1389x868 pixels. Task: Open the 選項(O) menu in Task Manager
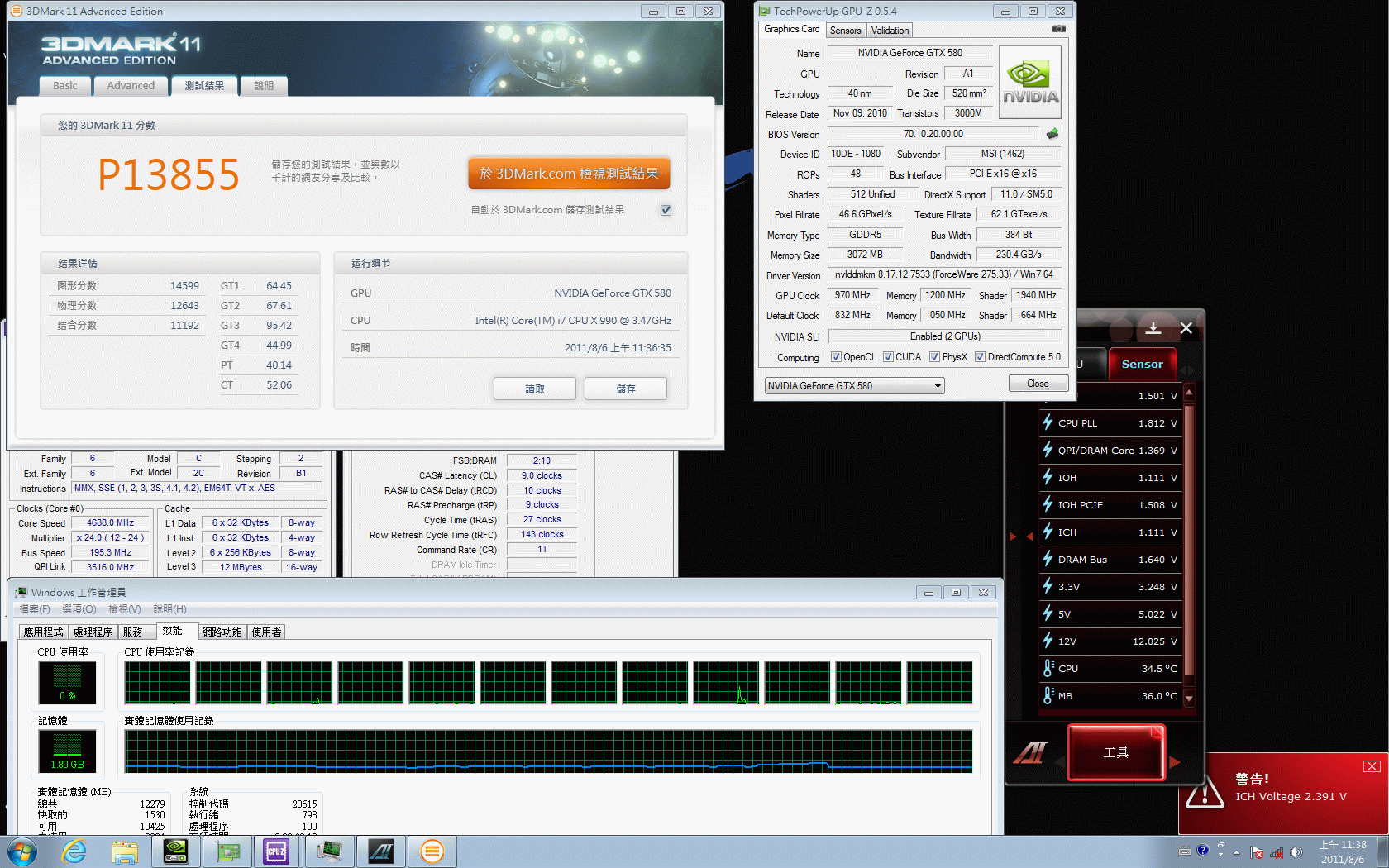coord(79,609)
